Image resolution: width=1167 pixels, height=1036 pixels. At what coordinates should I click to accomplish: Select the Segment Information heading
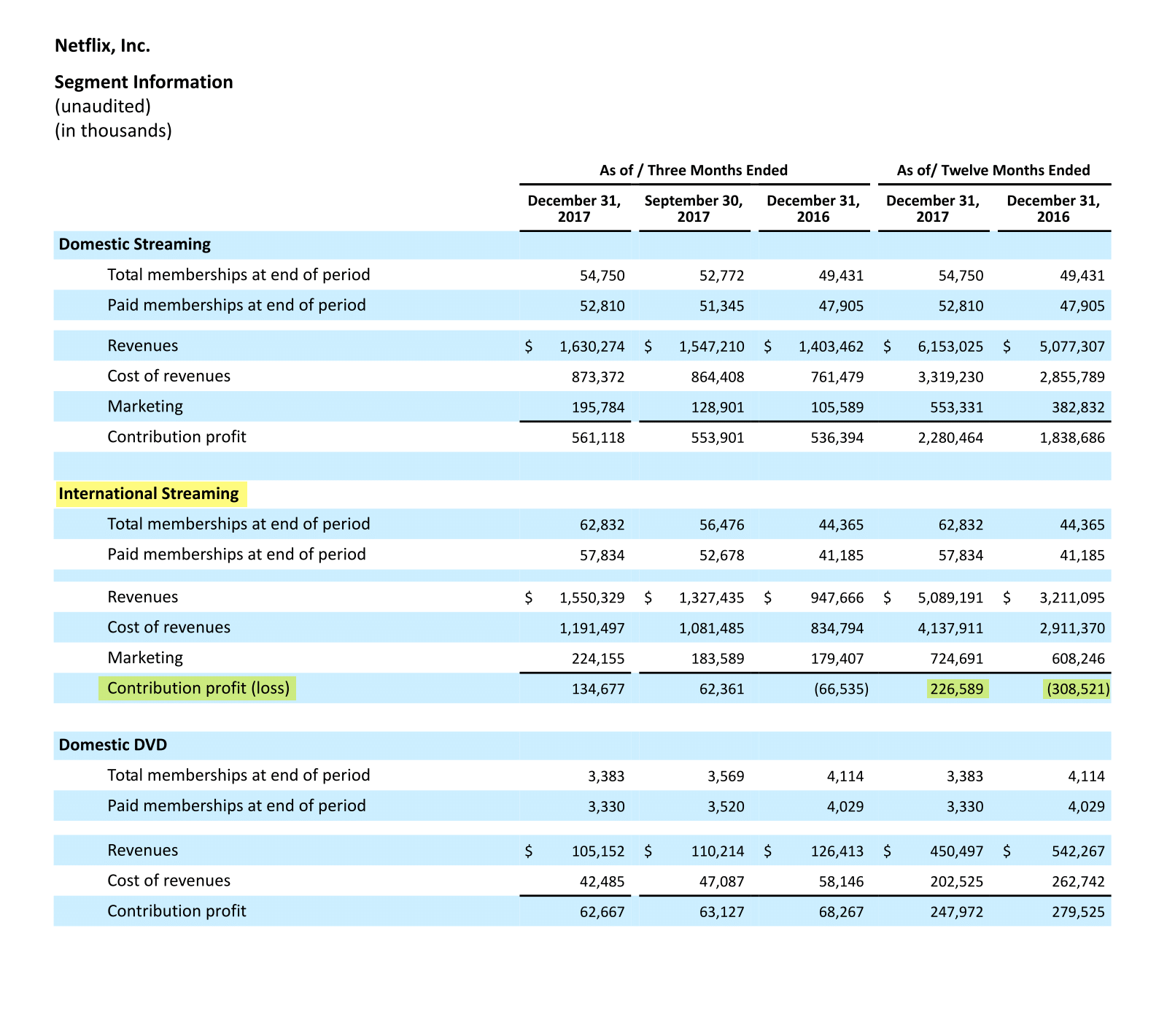pyautogui.click(x=144, y=82)
